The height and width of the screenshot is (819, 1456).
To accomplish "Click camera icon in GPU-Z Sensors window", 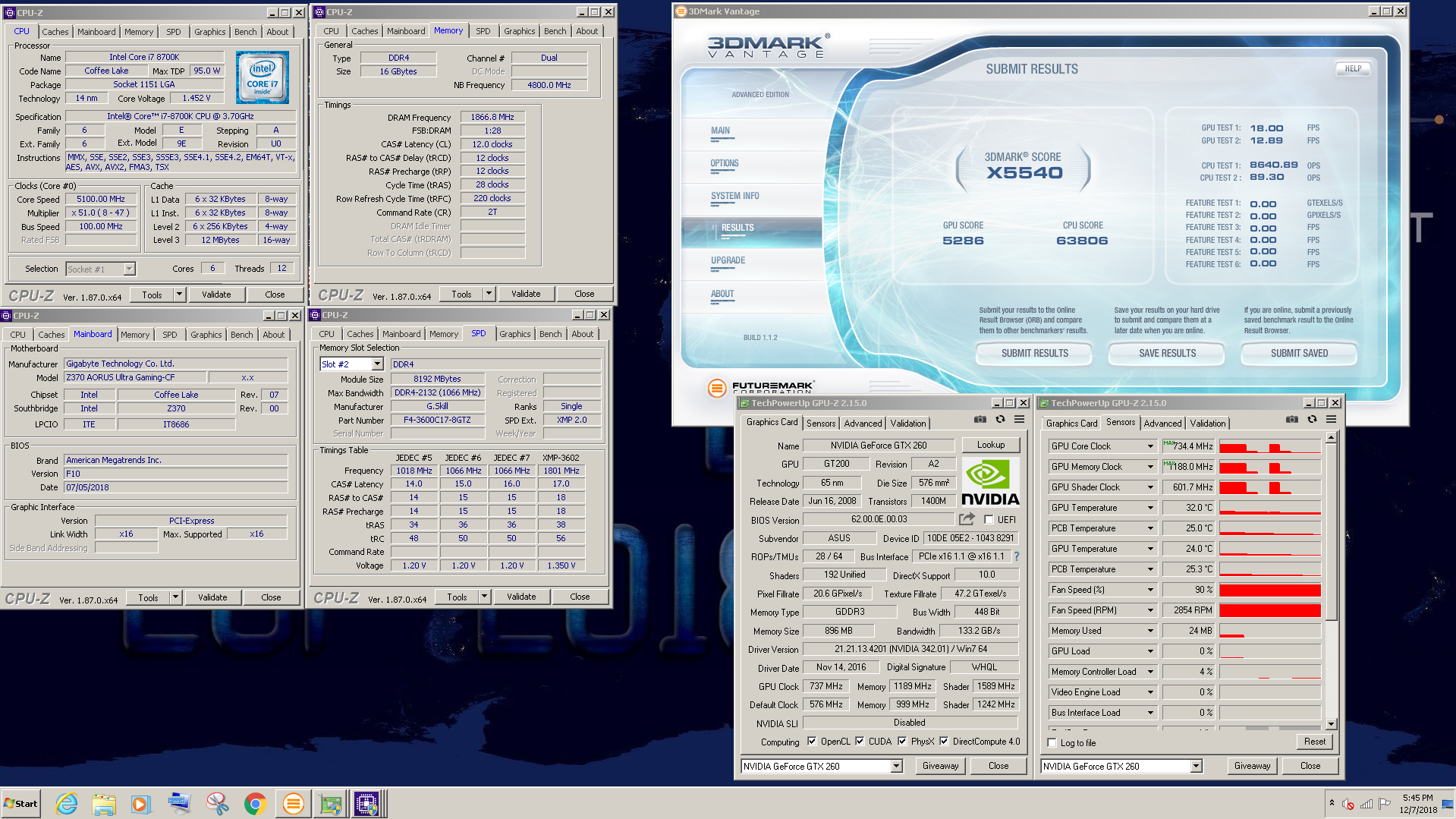I will 1292,419.
